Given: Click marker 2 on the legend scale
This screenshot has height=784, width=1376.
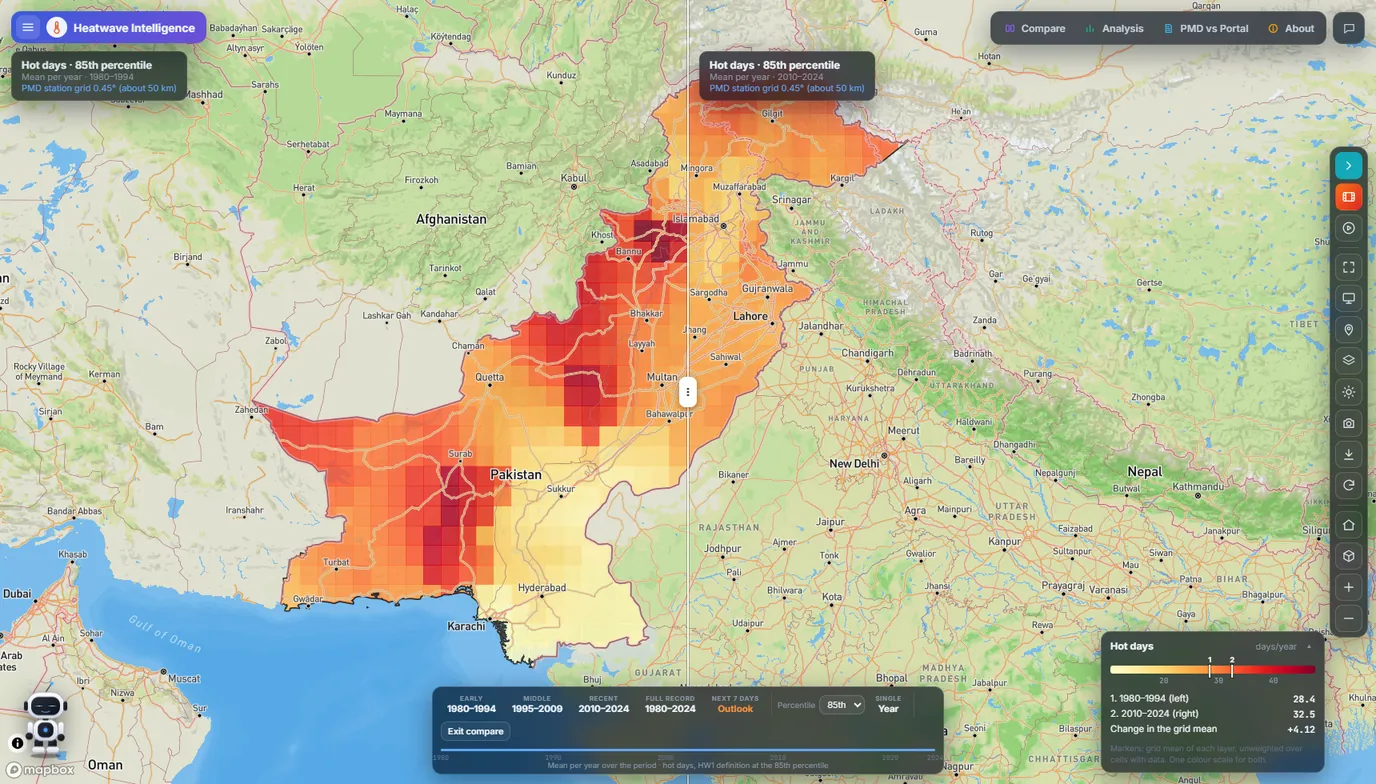Looking at the screenshot, I should 1232,666.
